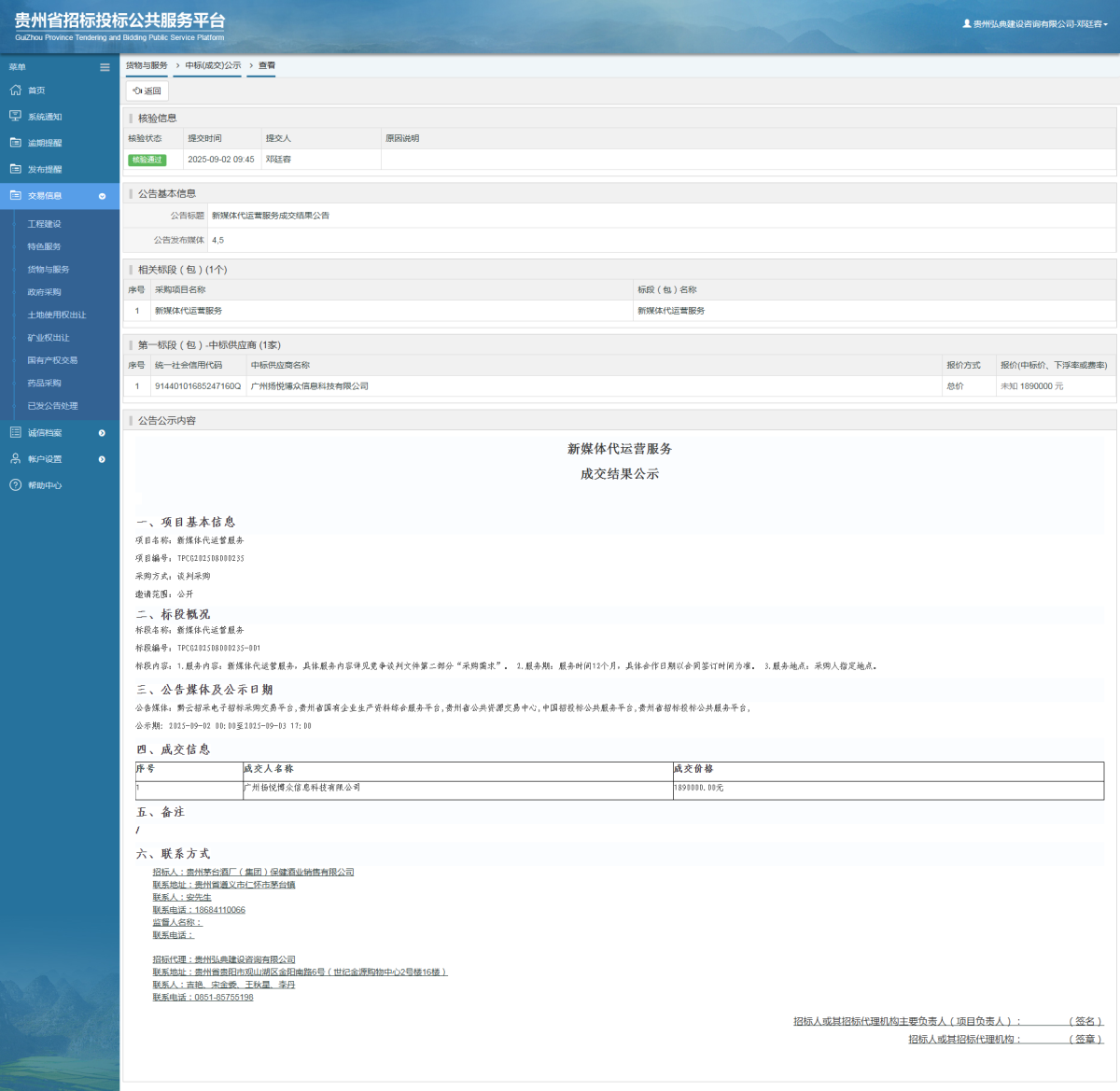Click the 首页 home icon
1120x1091 pixels.
pyautogui.click(x=15, y=91)
